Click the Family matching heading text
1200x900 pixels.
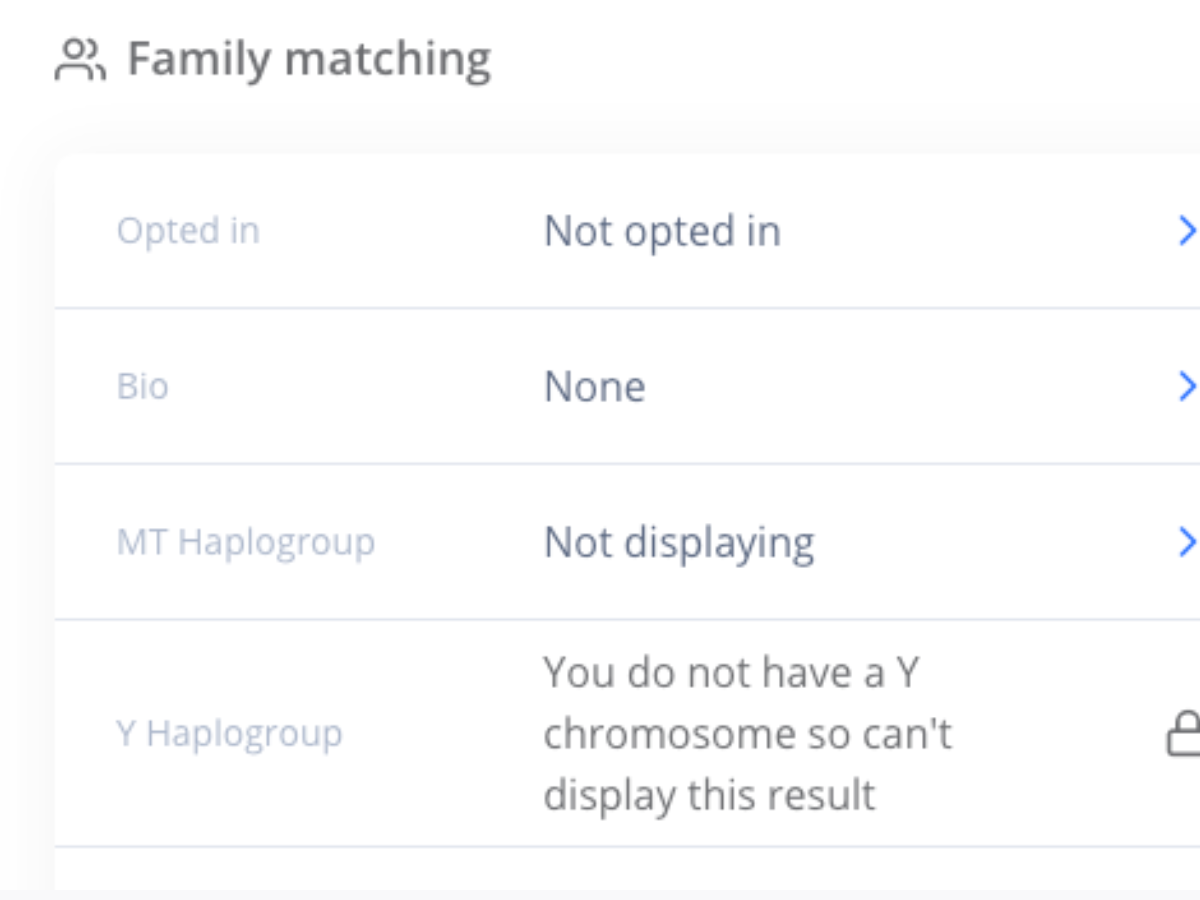[308, 58]
